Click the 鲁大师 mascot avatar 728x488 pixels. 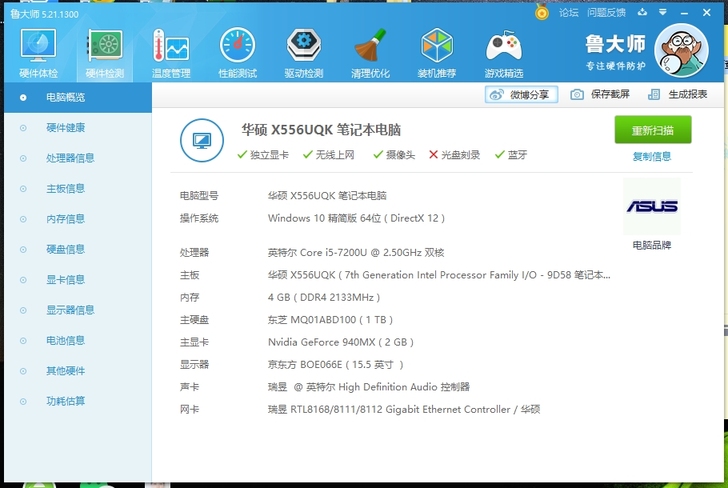681,50
